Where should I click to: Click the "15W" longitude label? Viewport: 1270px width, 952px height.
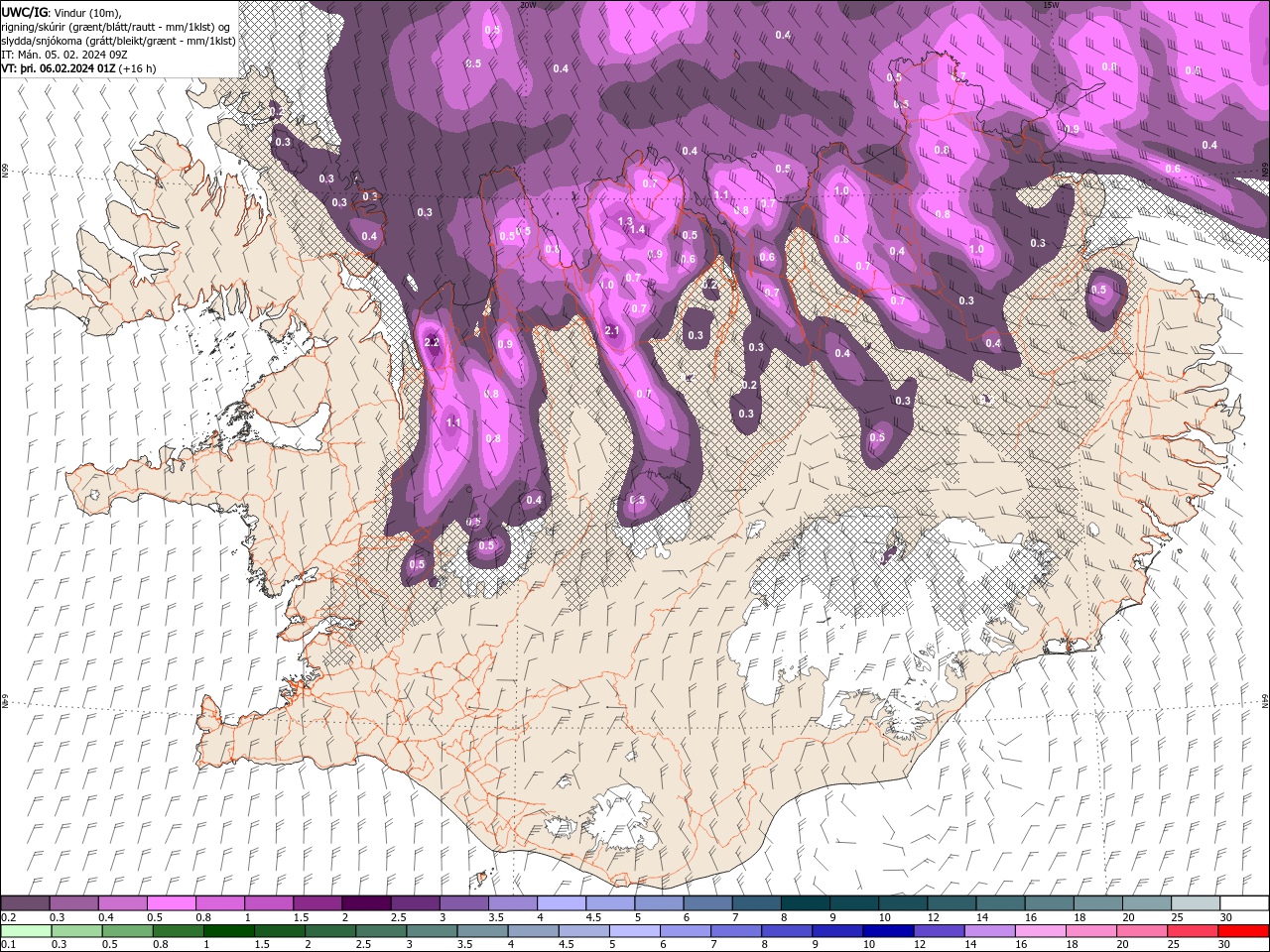pyautogui.click(x=1051, y=5)
